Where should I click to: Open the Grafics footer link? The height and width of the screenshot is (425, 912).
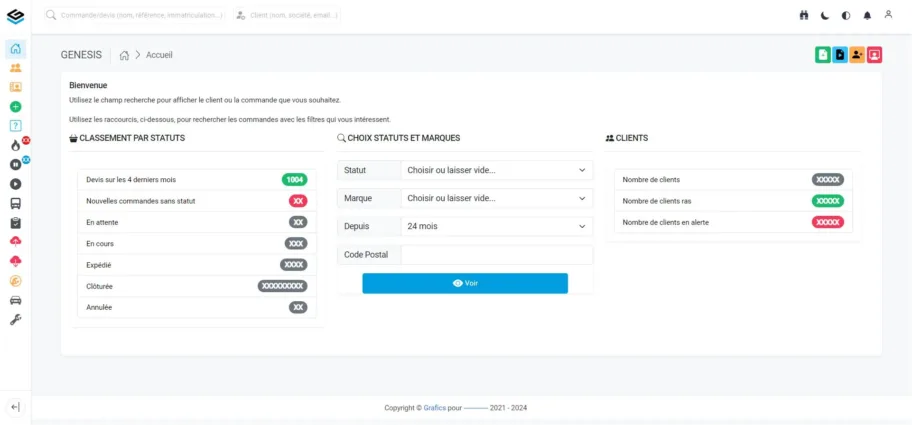(434, 408)
